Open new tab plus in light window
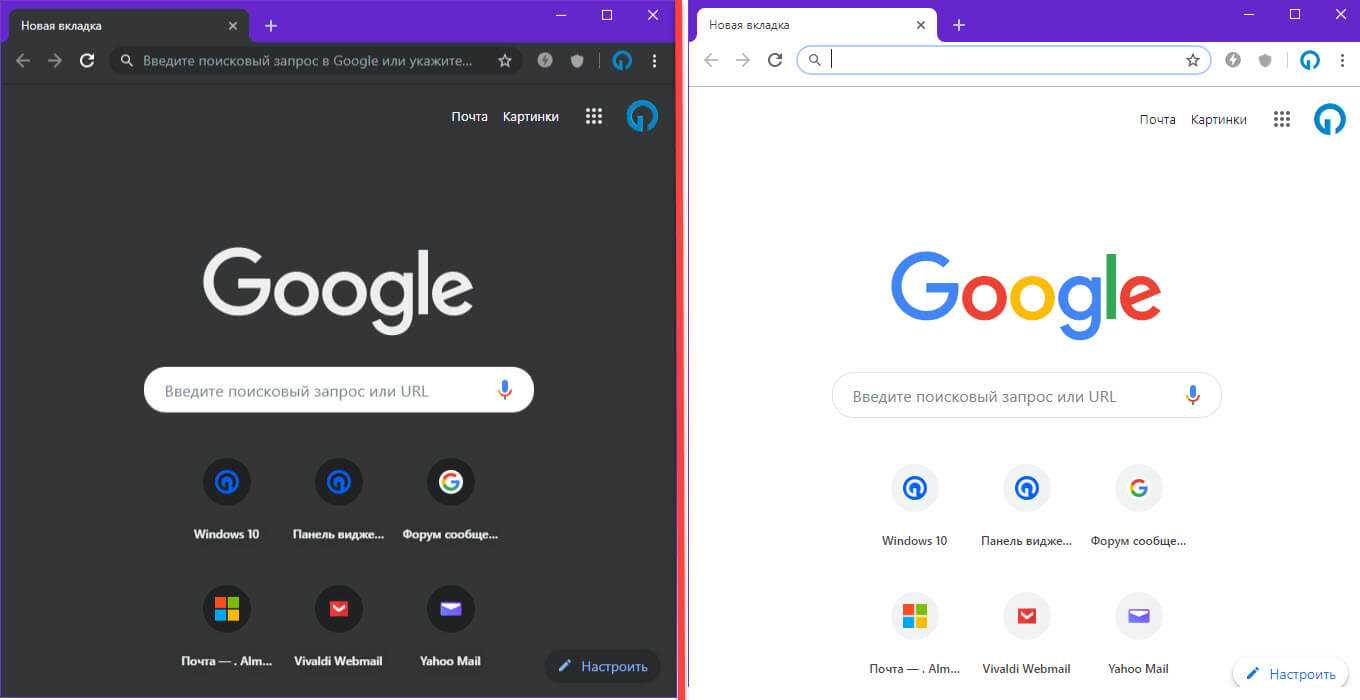1360x700 pixels. click(x=958, y=25)
